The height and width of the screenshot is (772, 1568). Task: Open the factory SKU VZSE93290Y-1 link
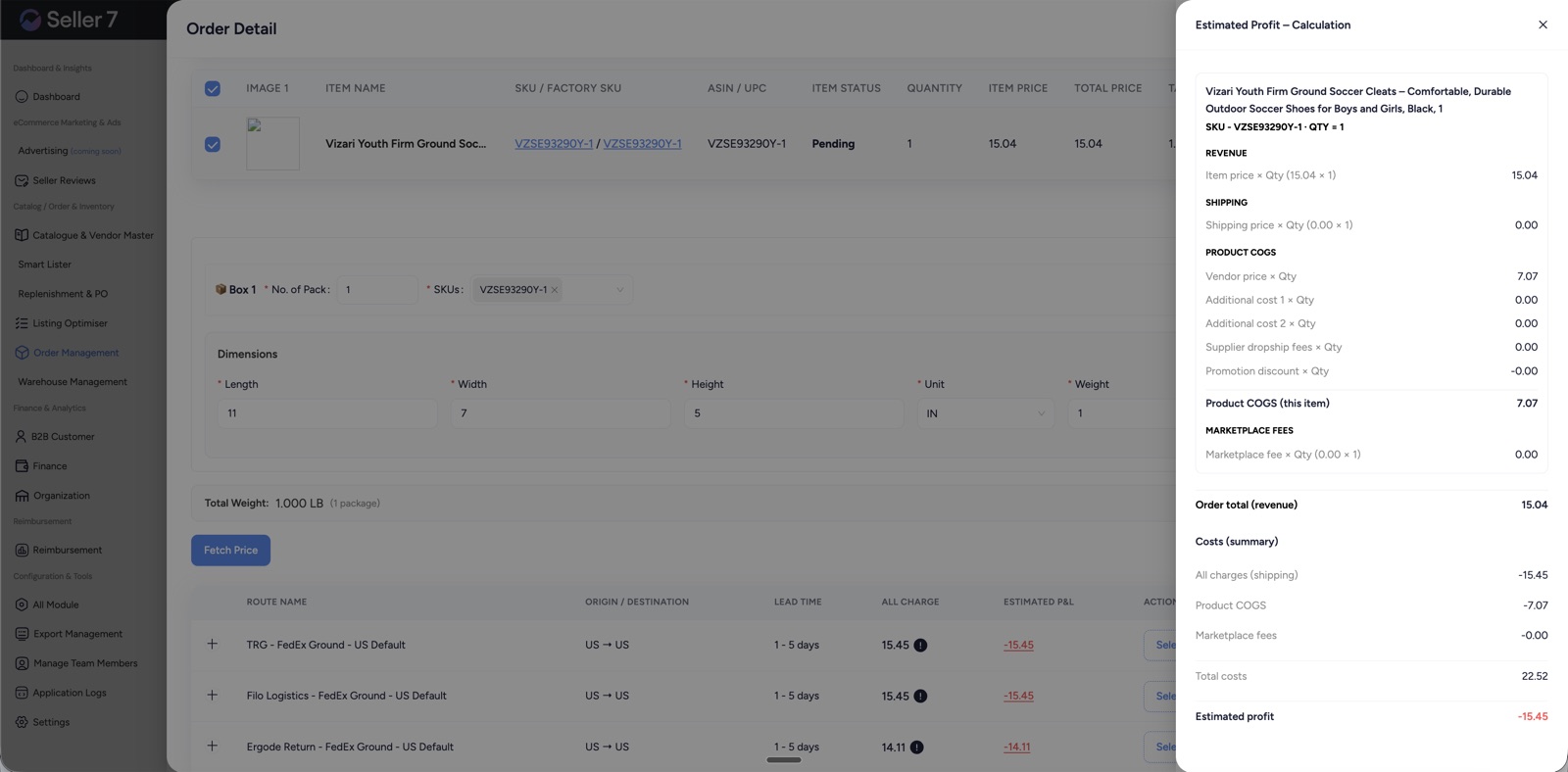pos(642,144)
